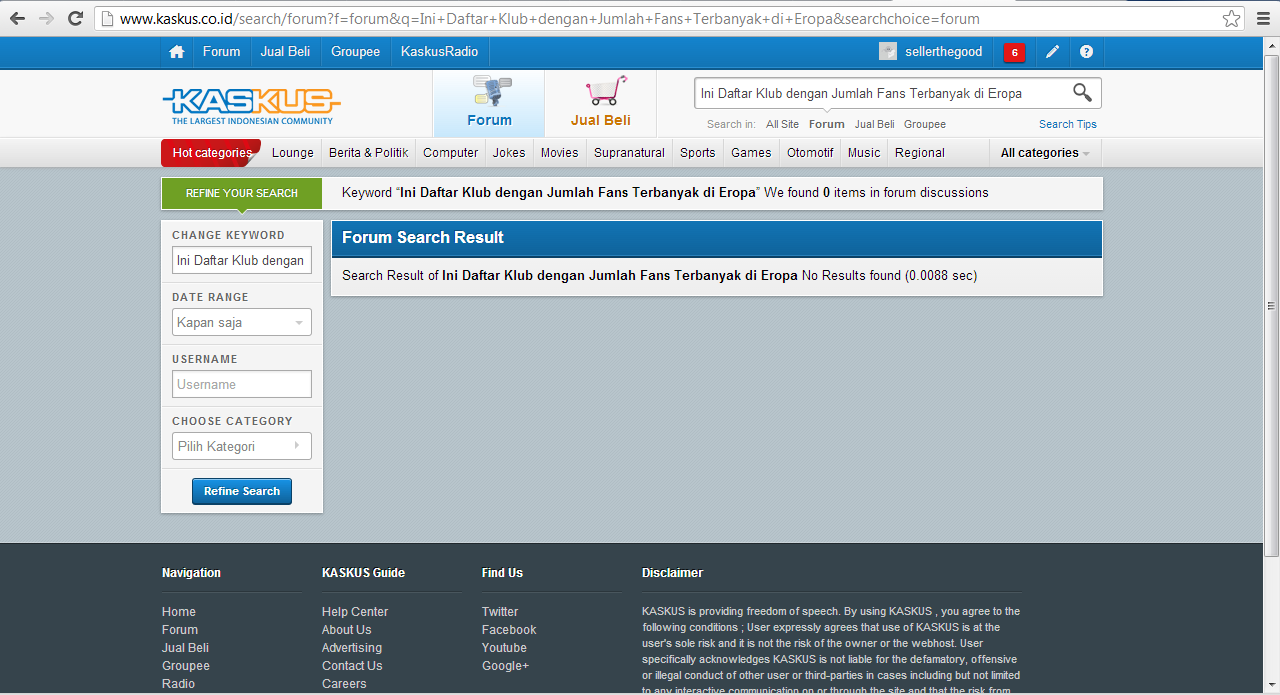Open the footer Contact Us link
Image resolution: width=1280 pixels, height=695 pixels.
click(x=352, y=666)
